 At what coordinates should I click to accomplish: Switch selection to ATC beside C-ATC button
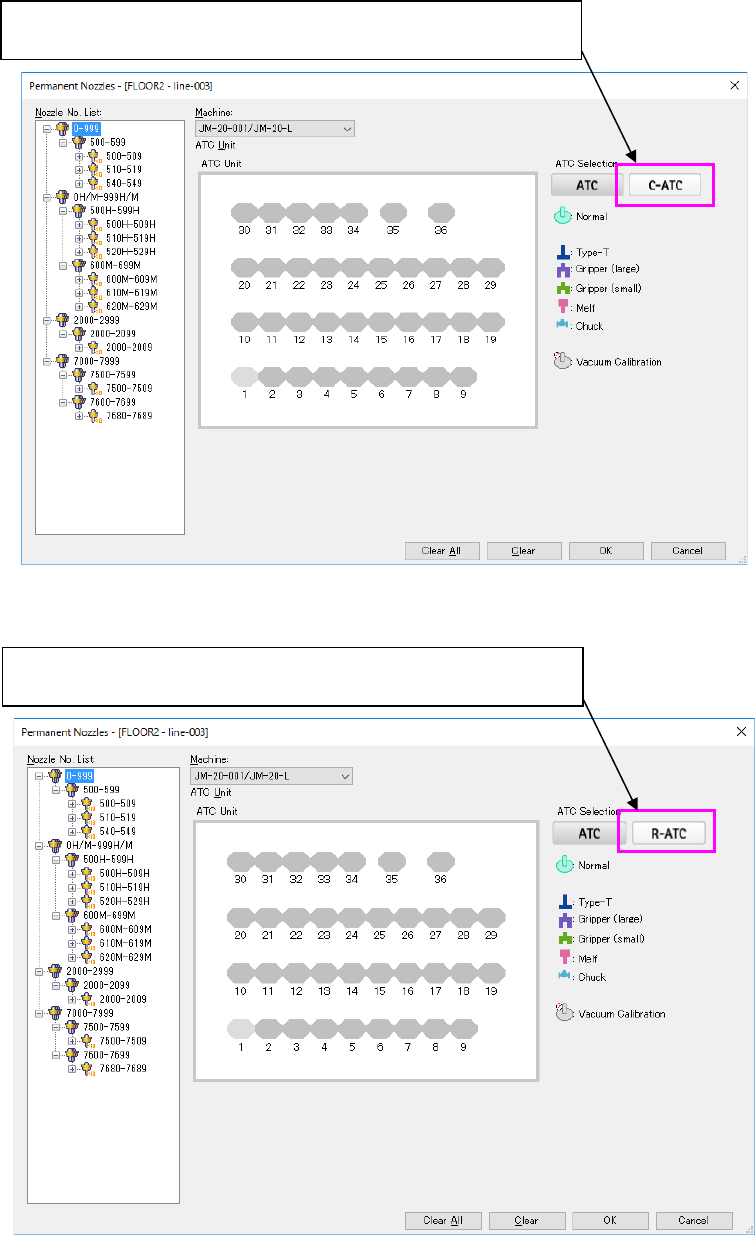click(589, 185)
